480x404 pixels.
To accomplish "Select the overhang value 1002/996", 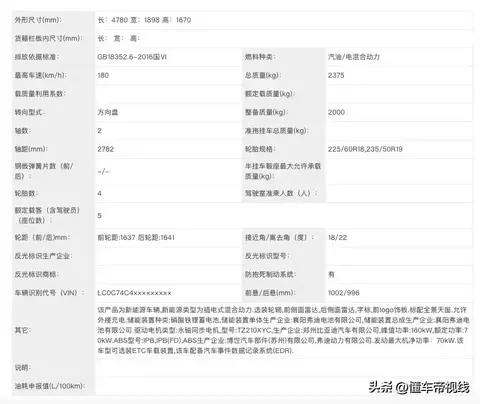I will tap(344, 293).
